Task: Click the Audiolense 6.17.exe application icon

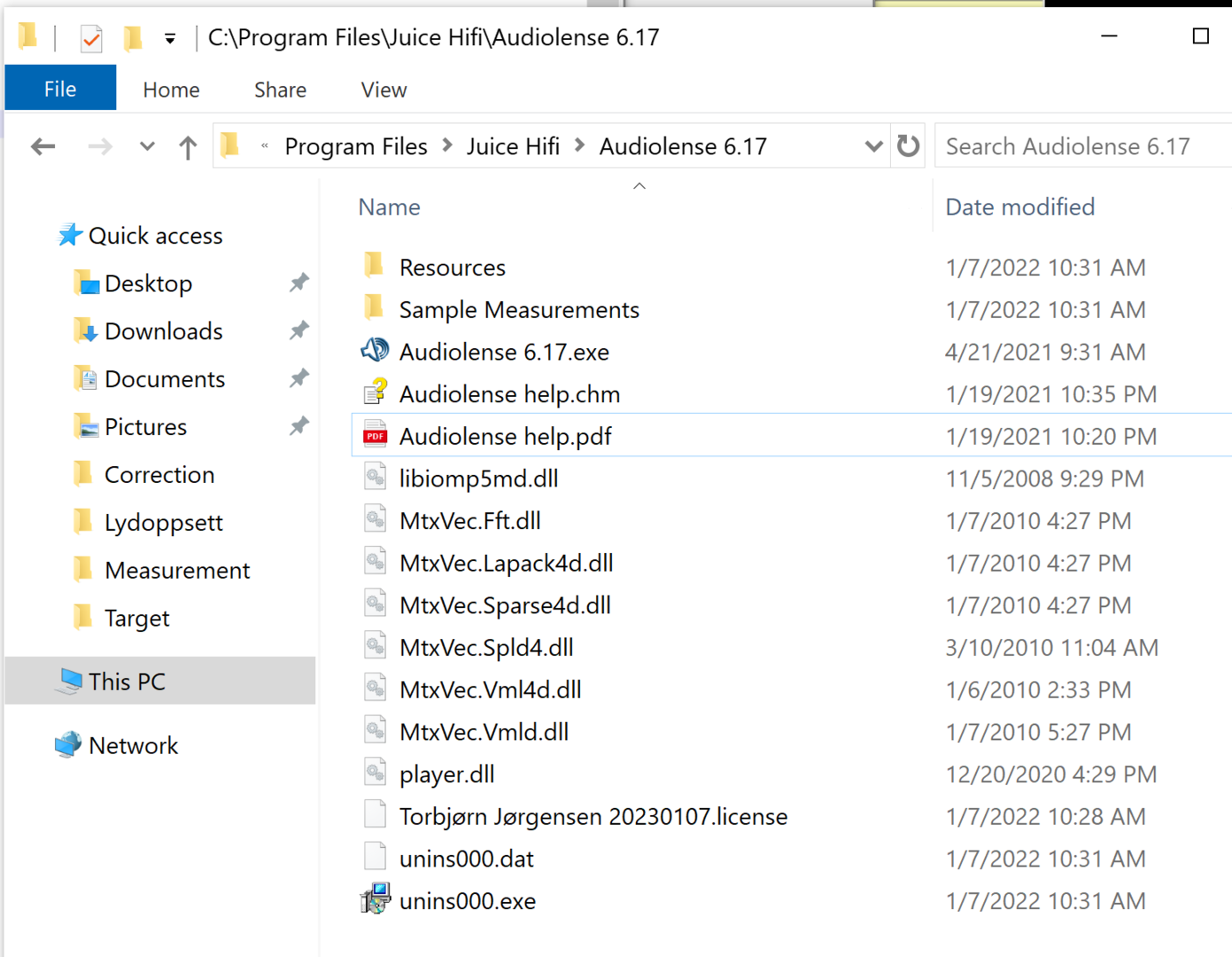Action: click(375, 351)
